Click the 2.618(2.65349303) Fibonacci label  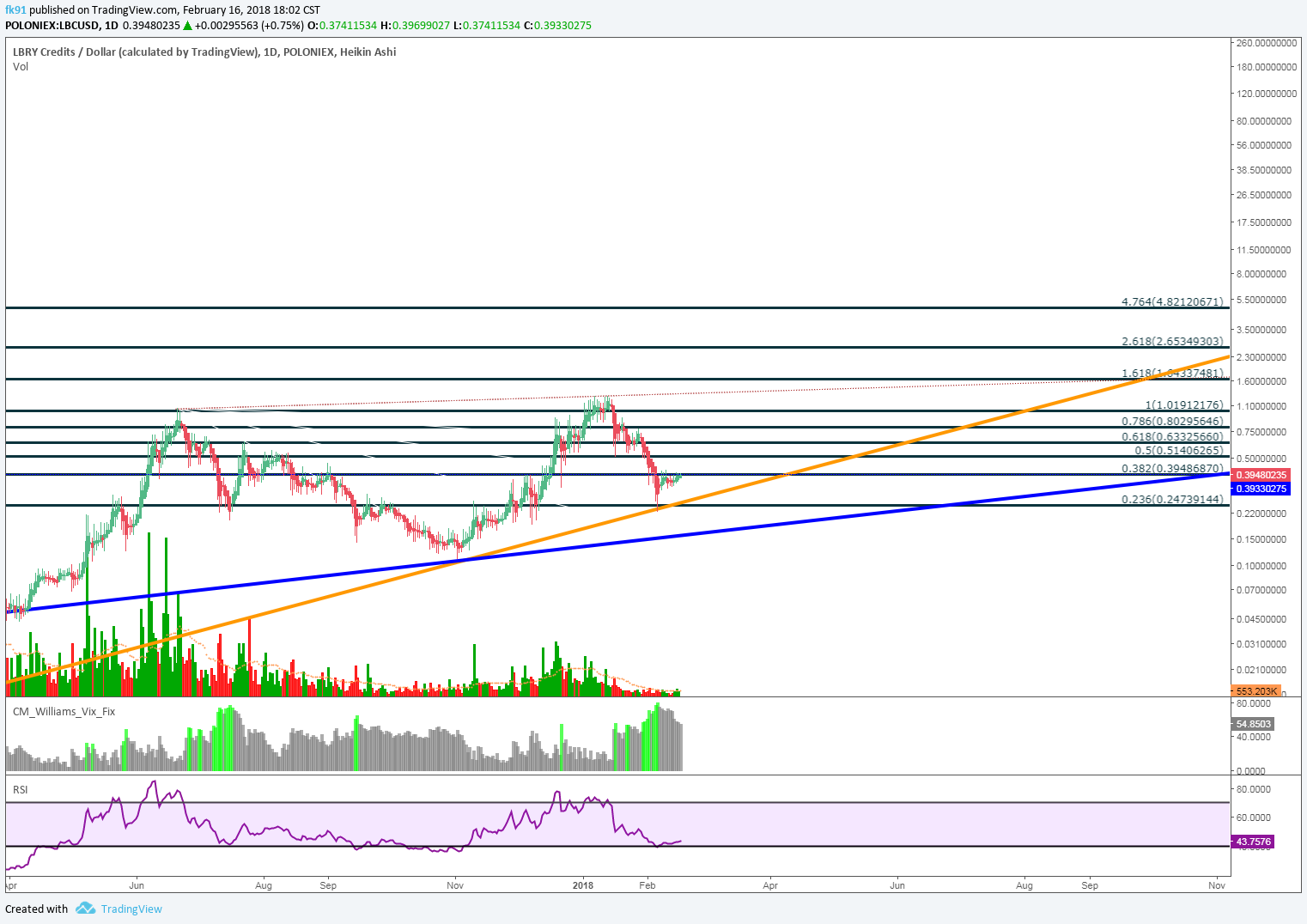1172,341
